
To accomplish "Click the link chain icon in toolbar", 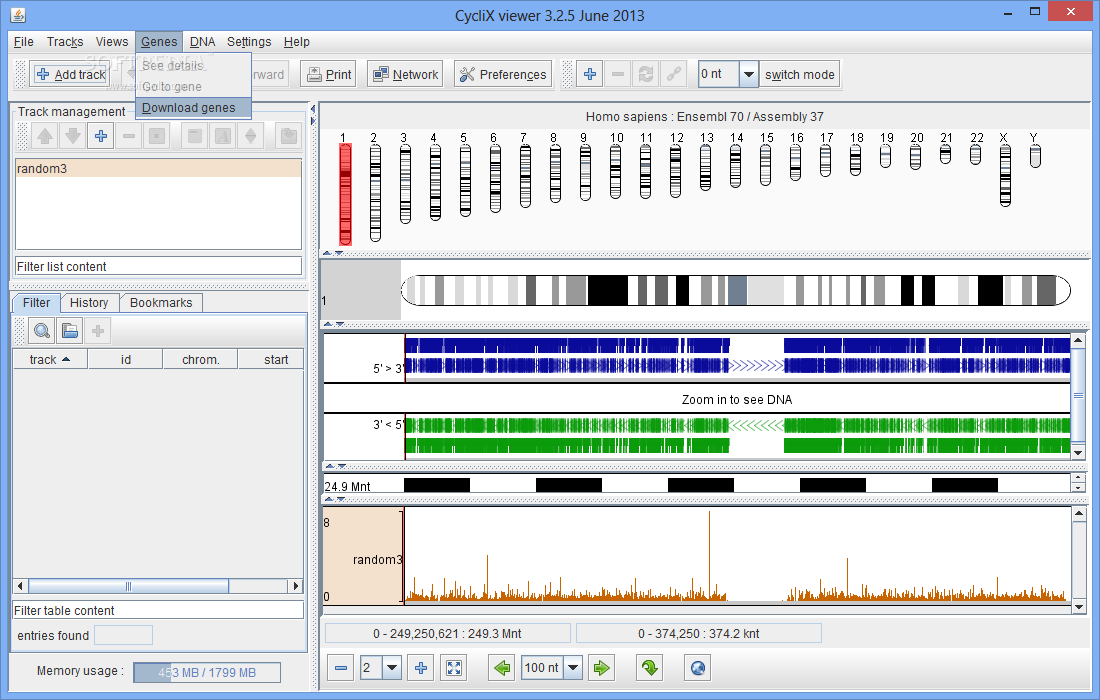I will (x=673, y=74).
